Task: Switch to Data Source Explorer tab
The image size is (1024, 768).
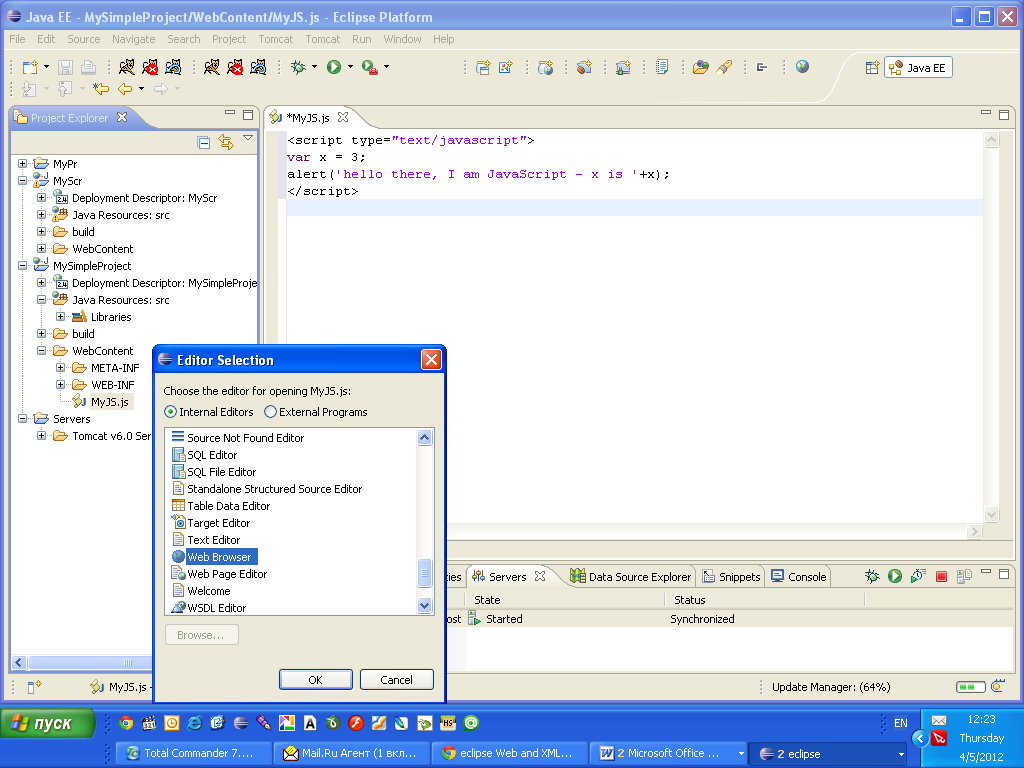Action: pyautogui.click(x=630, y=577)
